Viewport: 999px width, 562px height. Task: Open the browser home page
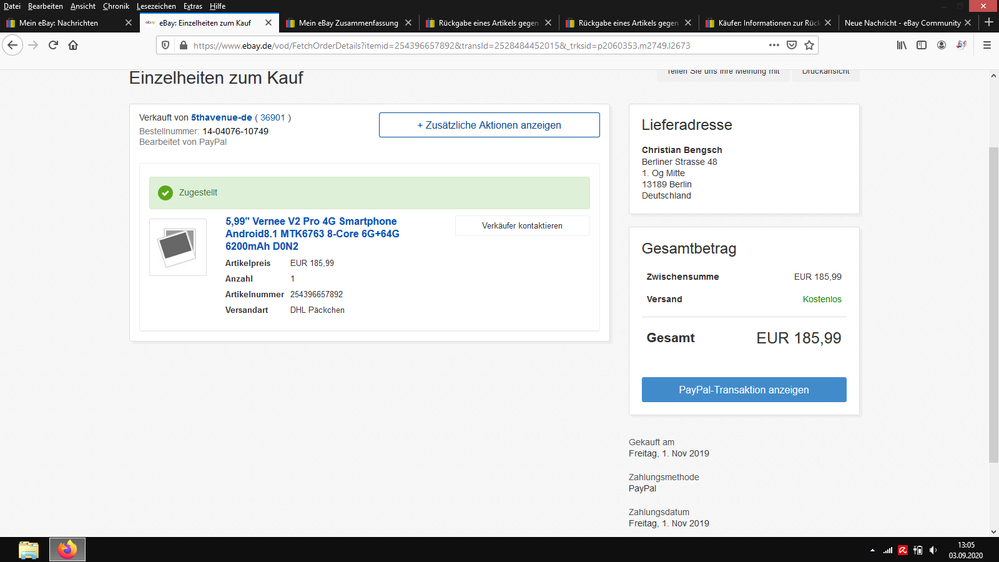tap(73, 45)
